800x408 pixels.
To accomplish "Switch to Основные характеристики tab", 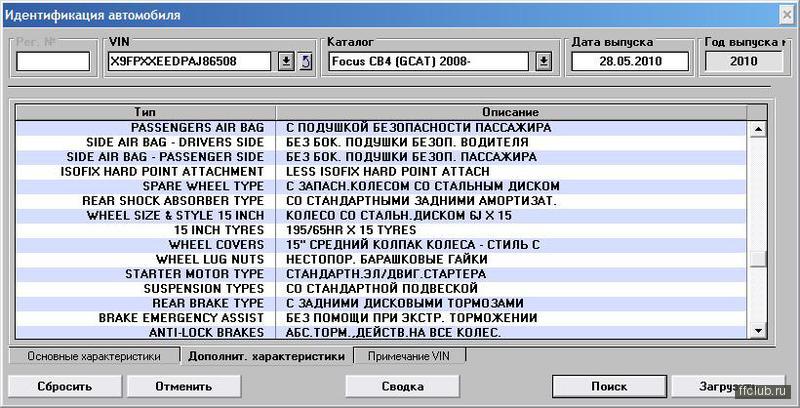I will pos(94,356).
